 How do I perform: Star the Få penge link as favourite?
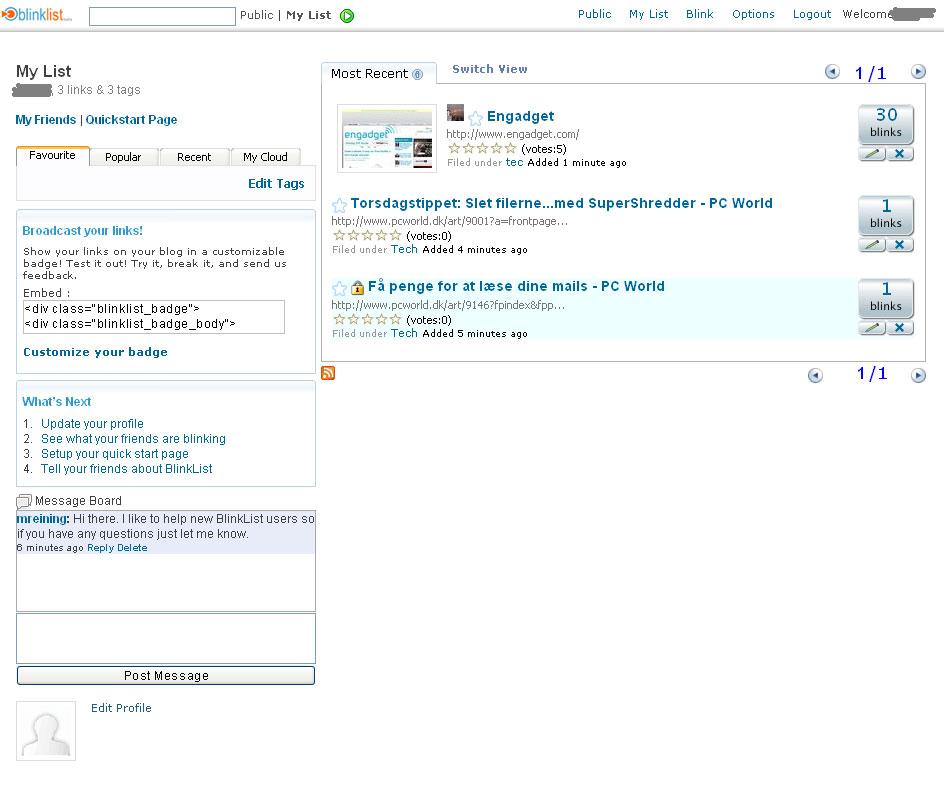click(339, 288)
